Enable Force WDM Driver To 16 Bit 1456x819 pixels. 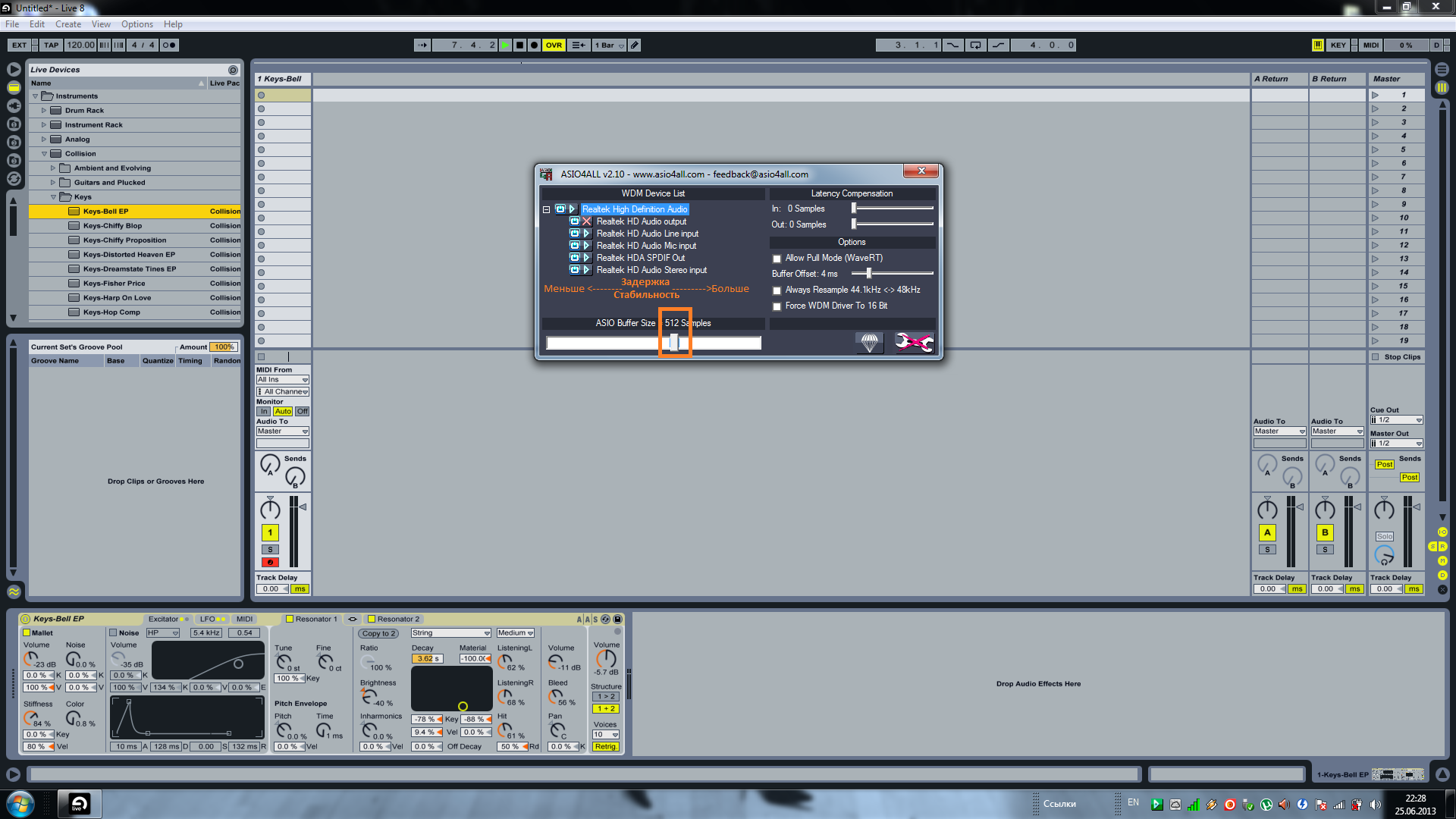pos(777,306)
